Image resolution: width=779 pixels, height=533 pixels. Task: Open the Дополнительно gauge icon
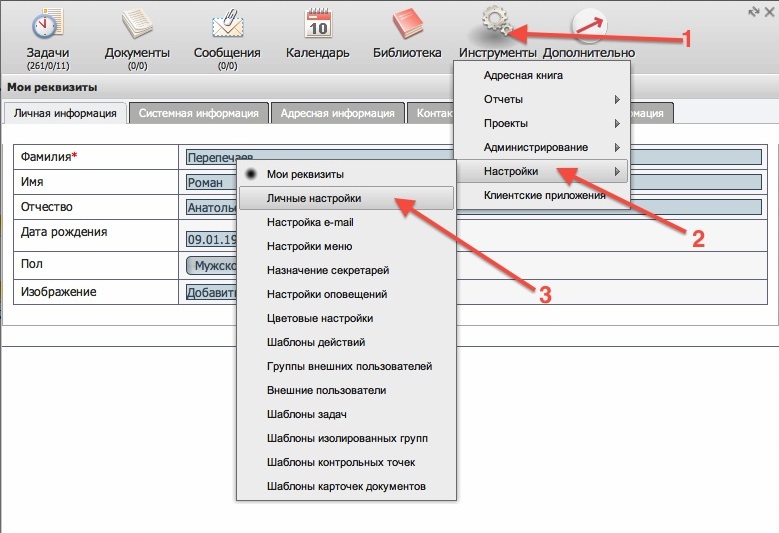coord(588,24)
